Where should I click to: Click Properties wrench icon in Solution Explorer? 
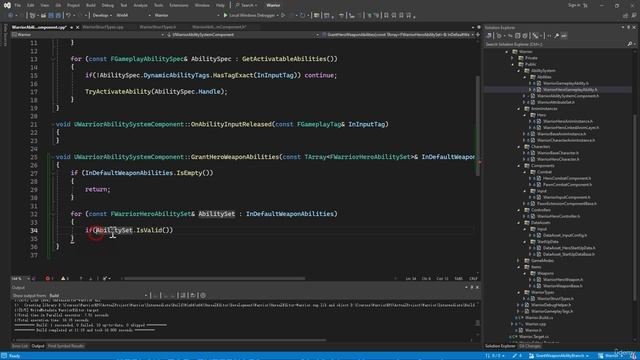pyautogui.click(x=556, y=36)
